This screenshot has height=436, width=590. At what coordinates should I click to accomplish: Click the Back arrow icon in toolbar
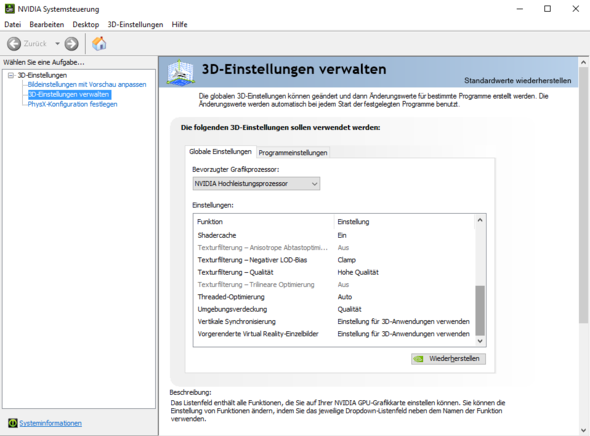[x=14, y=44]
